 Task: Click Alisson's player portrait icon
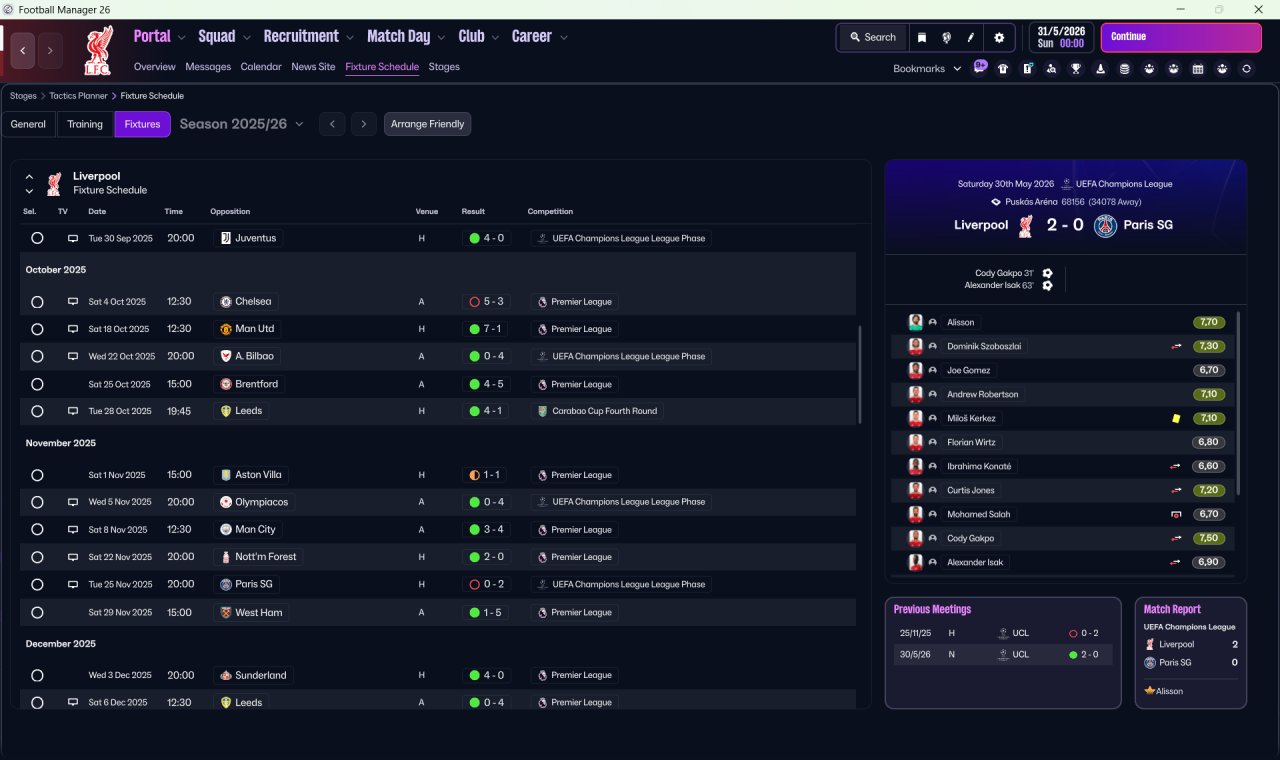click(915, 322)
